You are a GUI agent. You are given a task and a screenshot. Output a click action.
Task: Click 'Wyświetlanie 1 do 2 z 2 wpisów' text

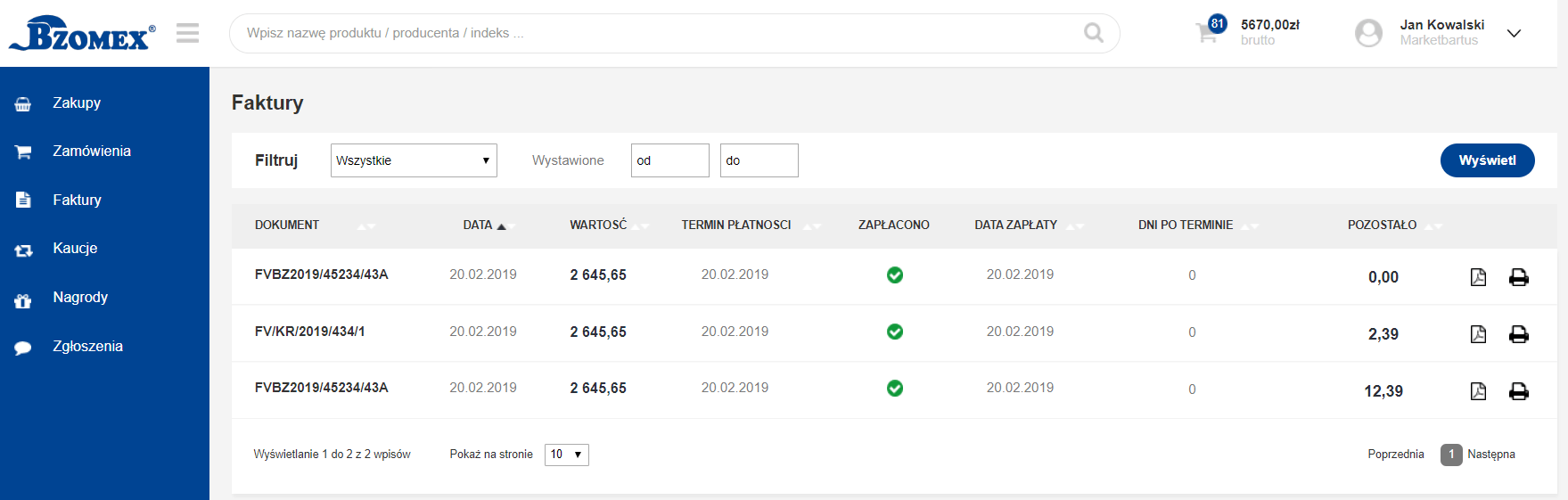pyautogui.click(x=332, y=455)
